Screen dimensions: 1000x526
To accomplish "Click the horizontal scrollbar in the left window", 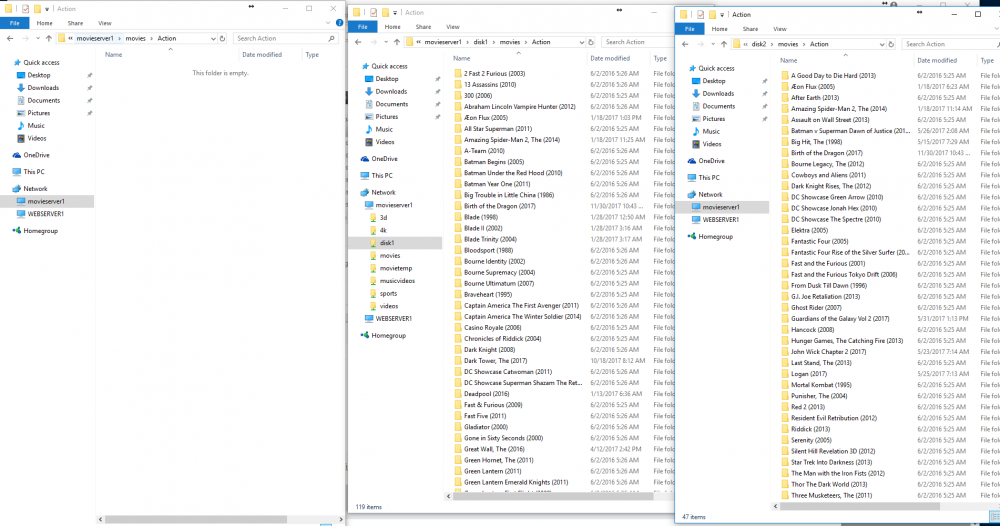I will point(195,519).
